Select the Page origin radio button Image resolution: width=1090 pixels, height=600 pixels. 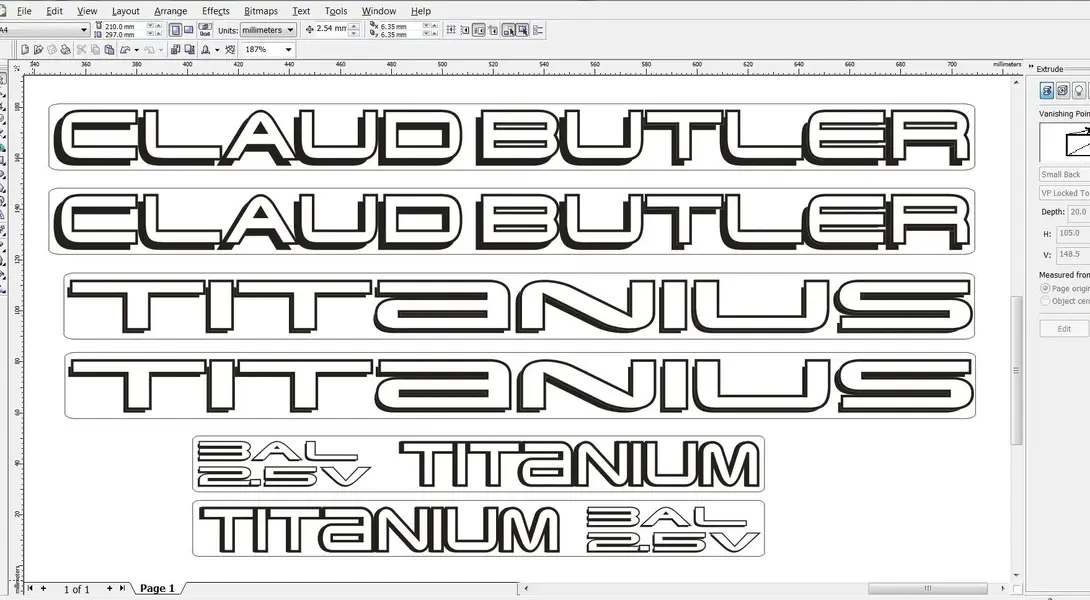(1045, 288)
